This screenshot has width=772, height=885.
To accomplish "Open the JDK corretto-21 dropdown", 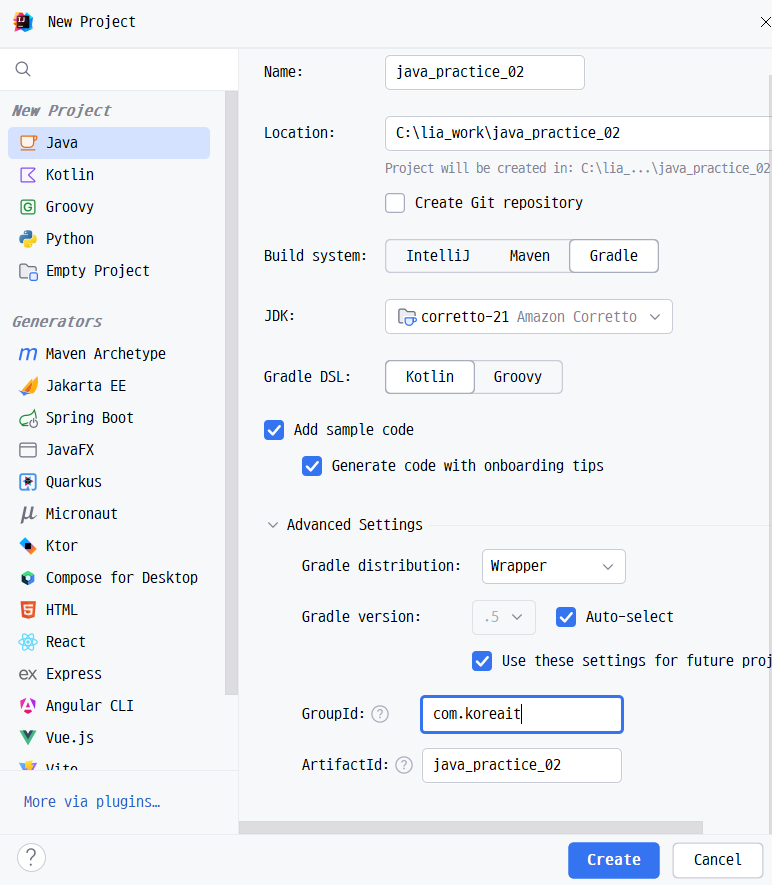I will click(529, 317).
